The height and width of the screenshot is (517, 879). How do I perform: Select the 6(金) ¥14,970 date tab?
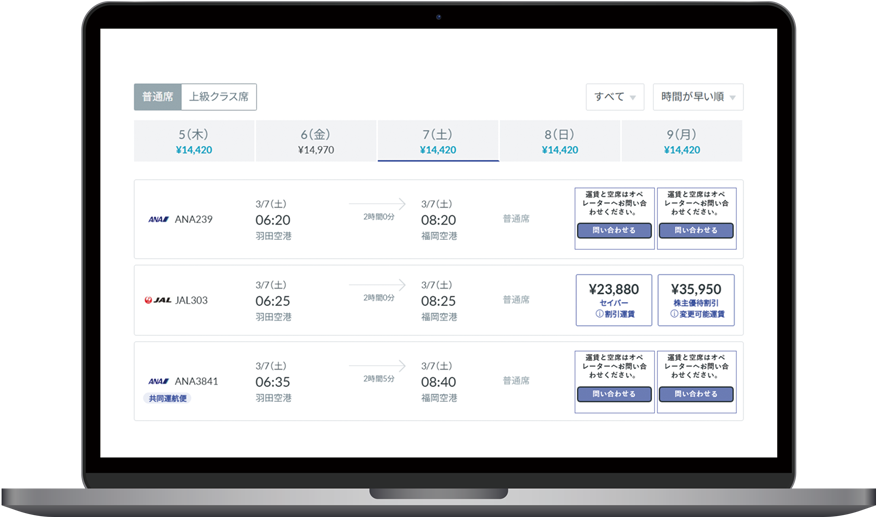tap(316, 141)
